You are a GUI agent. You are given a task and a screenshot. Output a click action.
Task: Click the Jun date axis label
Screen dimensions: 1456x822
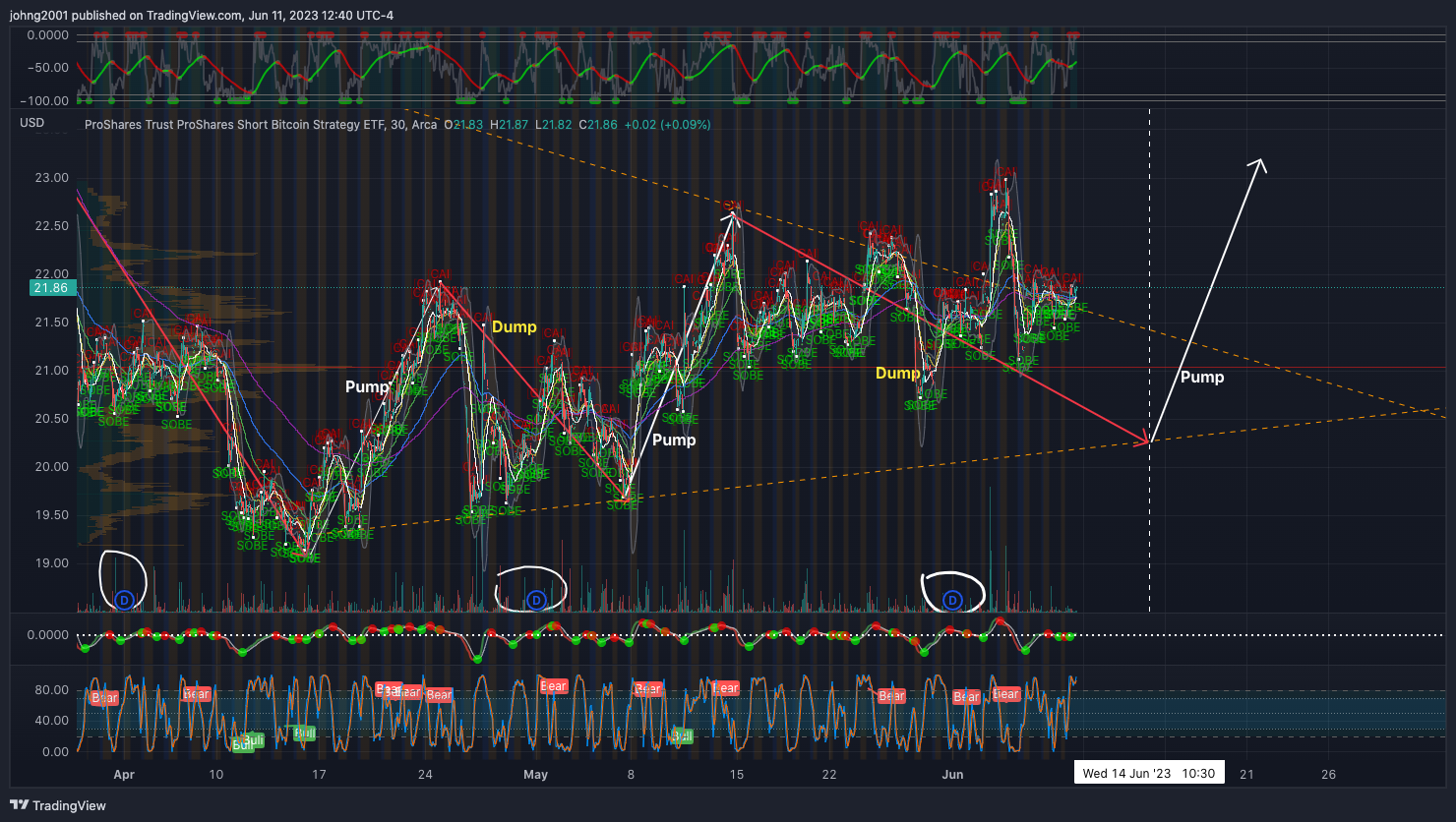pyautogui.click(x=952, y=774)
